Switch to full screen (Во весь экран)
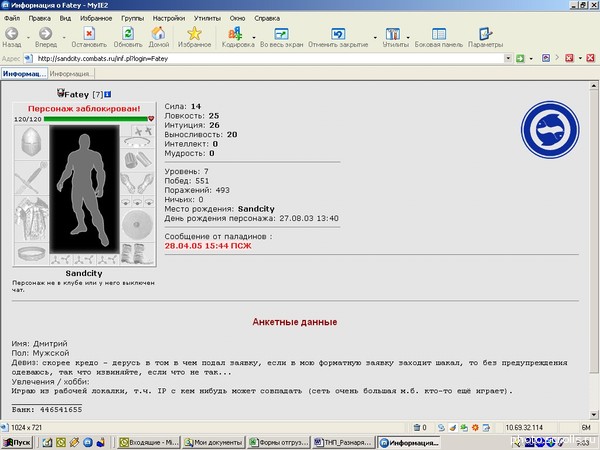 (x=281, y=34)
